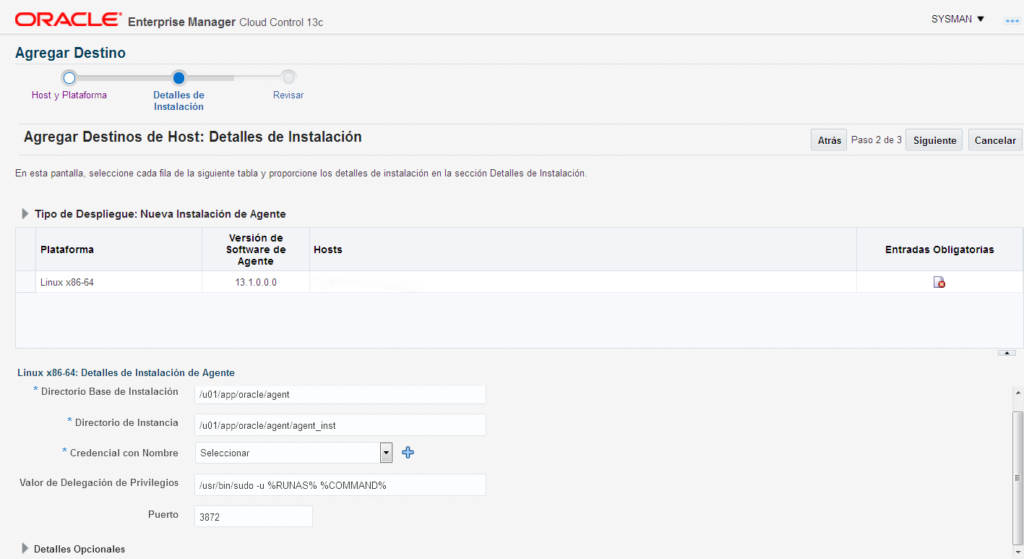This screenshot has width=1024, height=559.
Task: Go to the Host y Plataforma step
Action: 69,95
